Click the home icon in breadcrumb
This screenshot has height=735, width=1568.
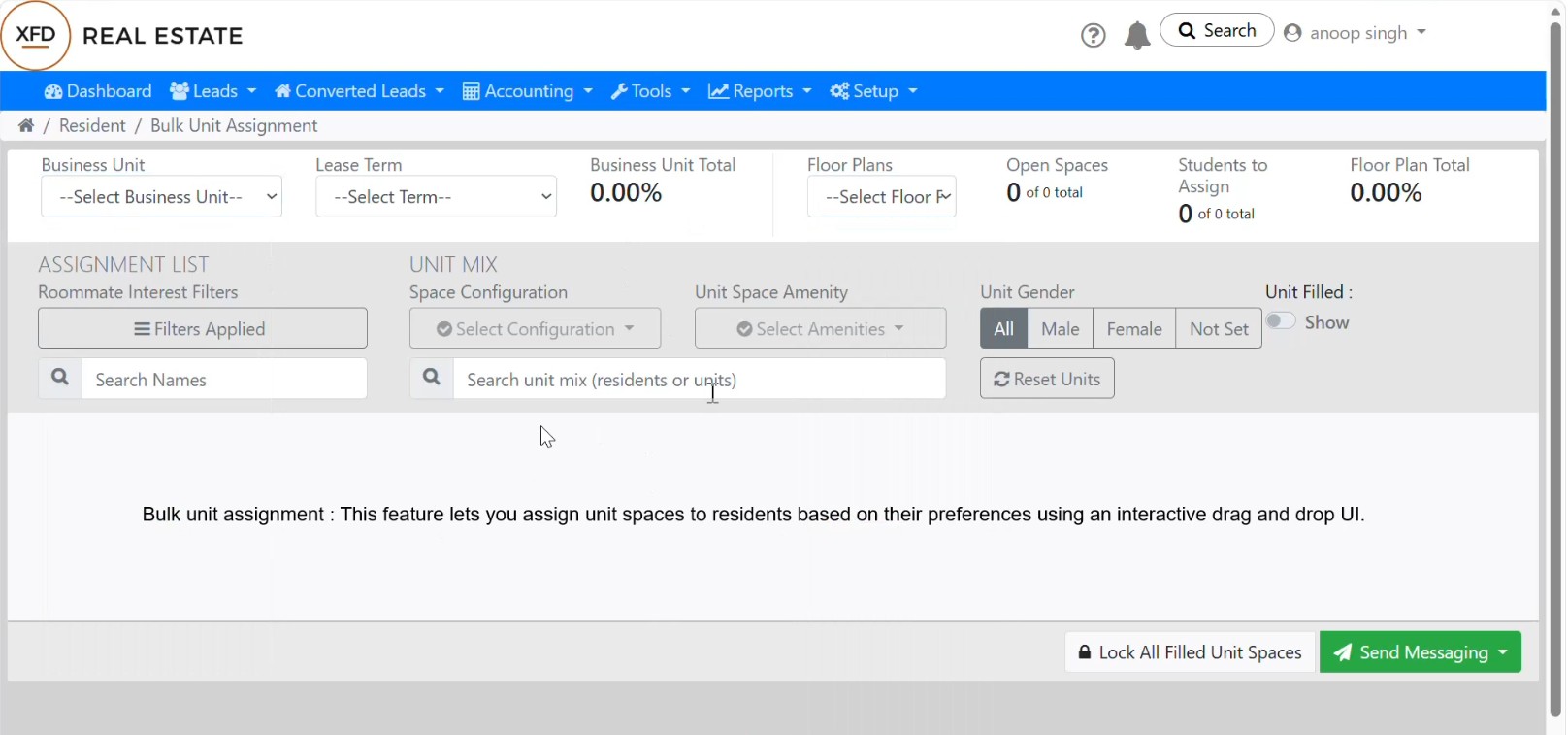click(x=26, y=126)
